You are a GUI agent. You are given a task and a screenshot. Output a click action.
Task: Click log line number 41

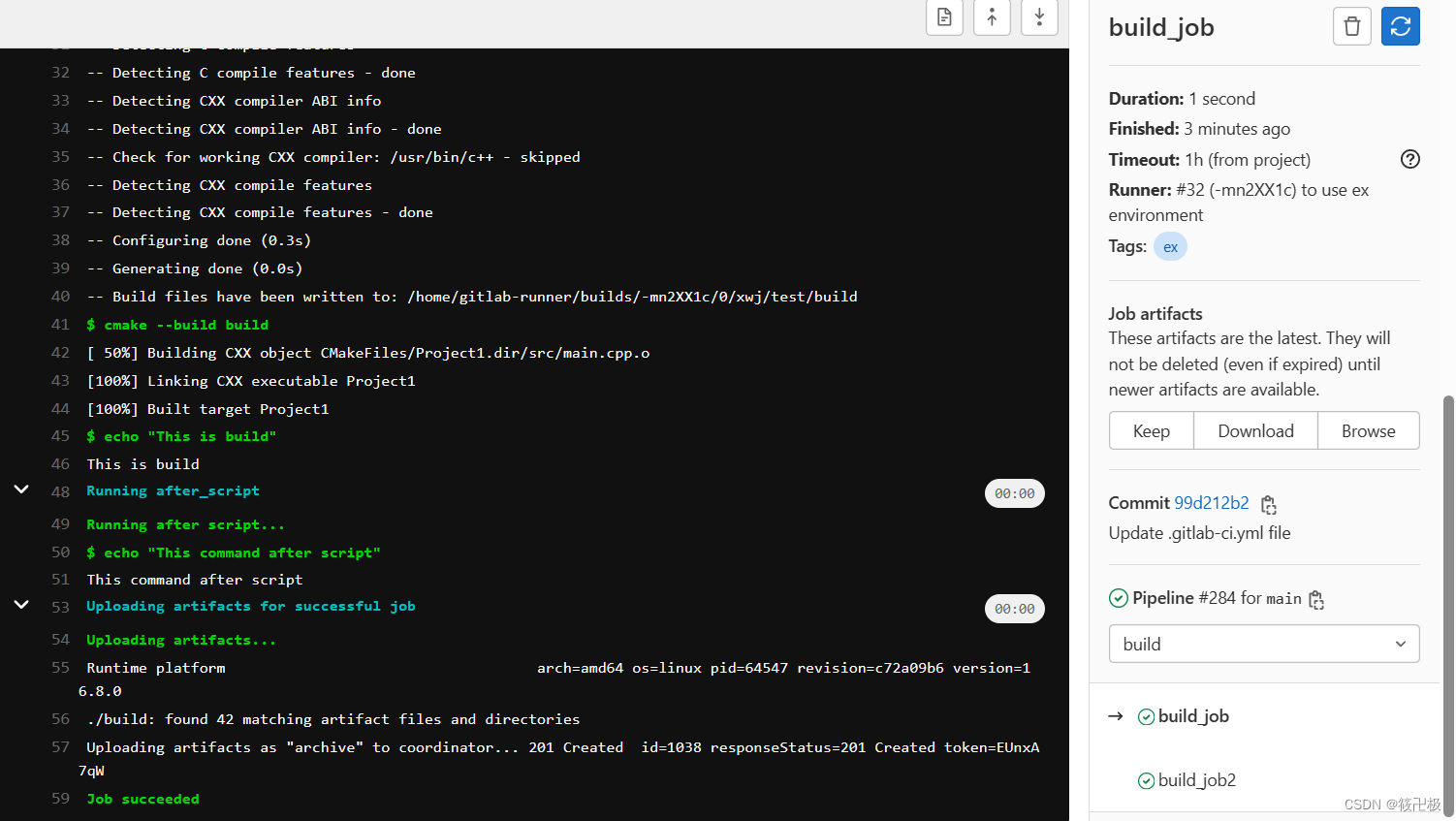point(60,325)
